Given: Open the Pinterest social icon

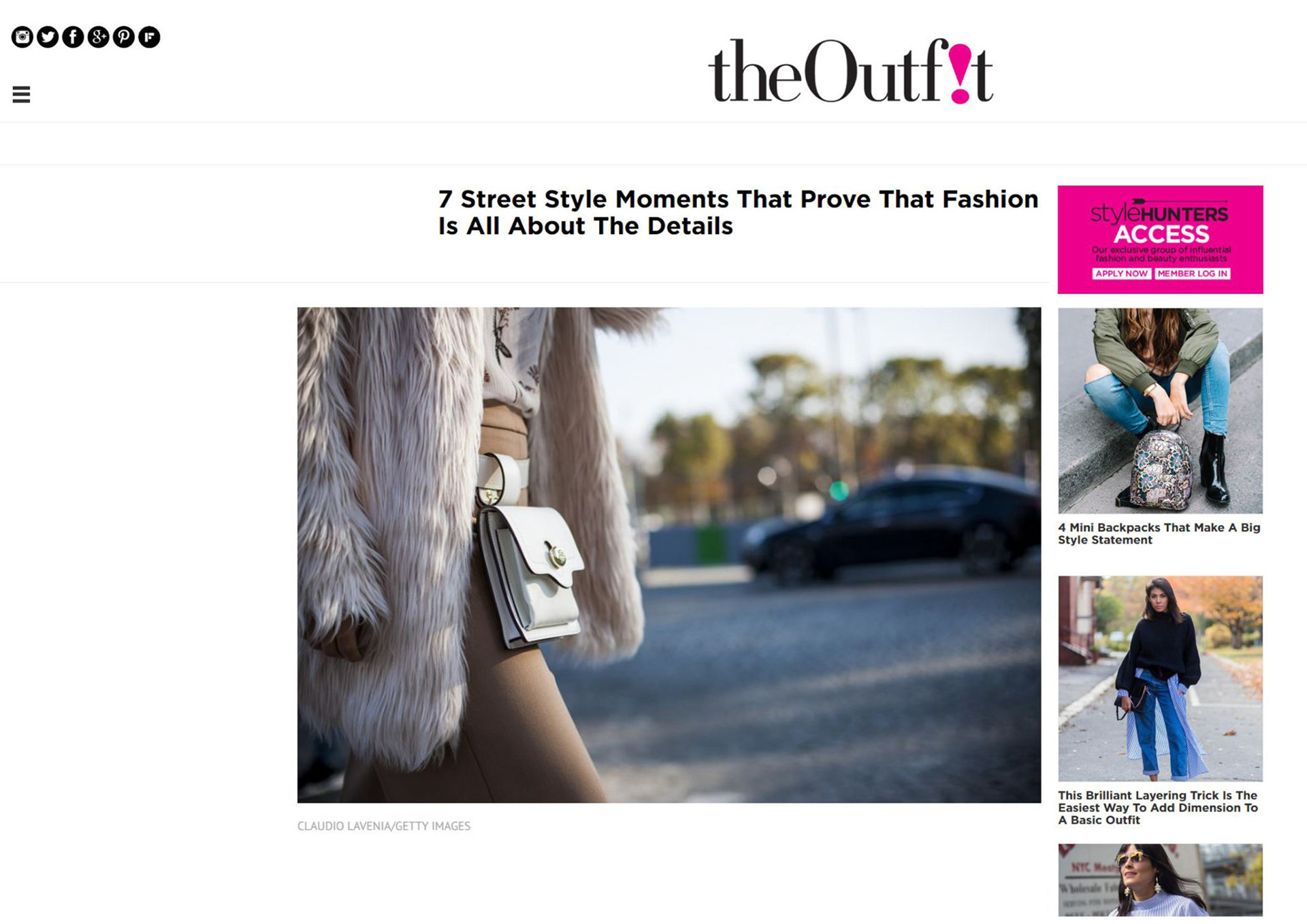Looking at the screenshot, I should pos(123,37).
